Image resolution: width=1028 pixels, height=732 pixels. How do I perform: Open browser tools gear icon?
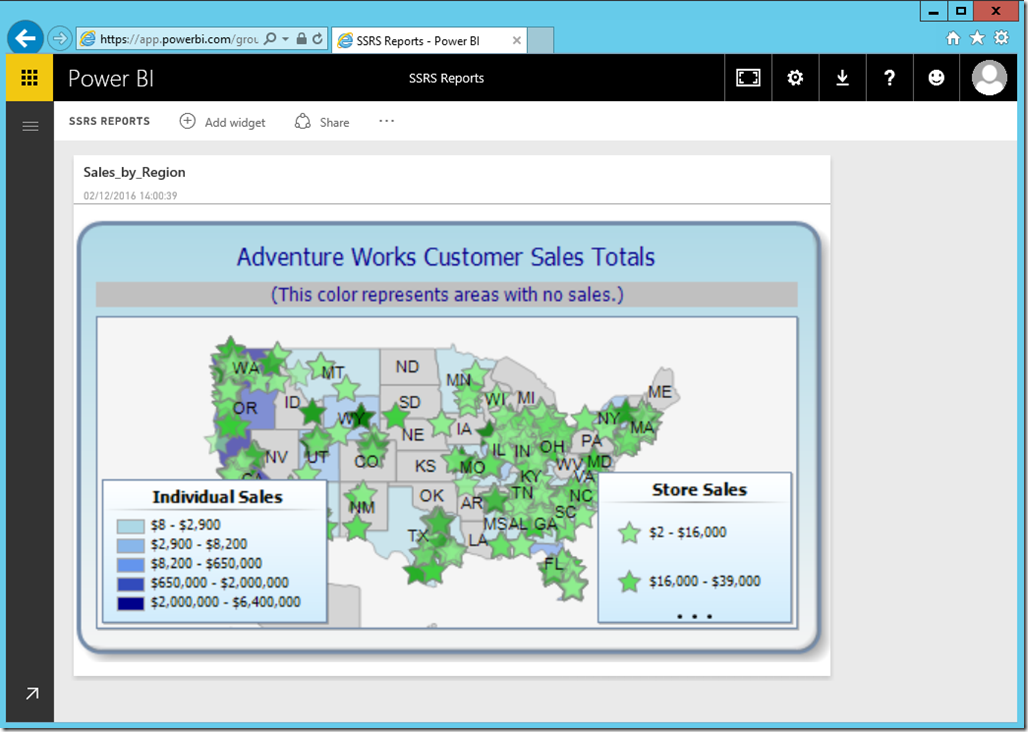tap(1001, 38)
